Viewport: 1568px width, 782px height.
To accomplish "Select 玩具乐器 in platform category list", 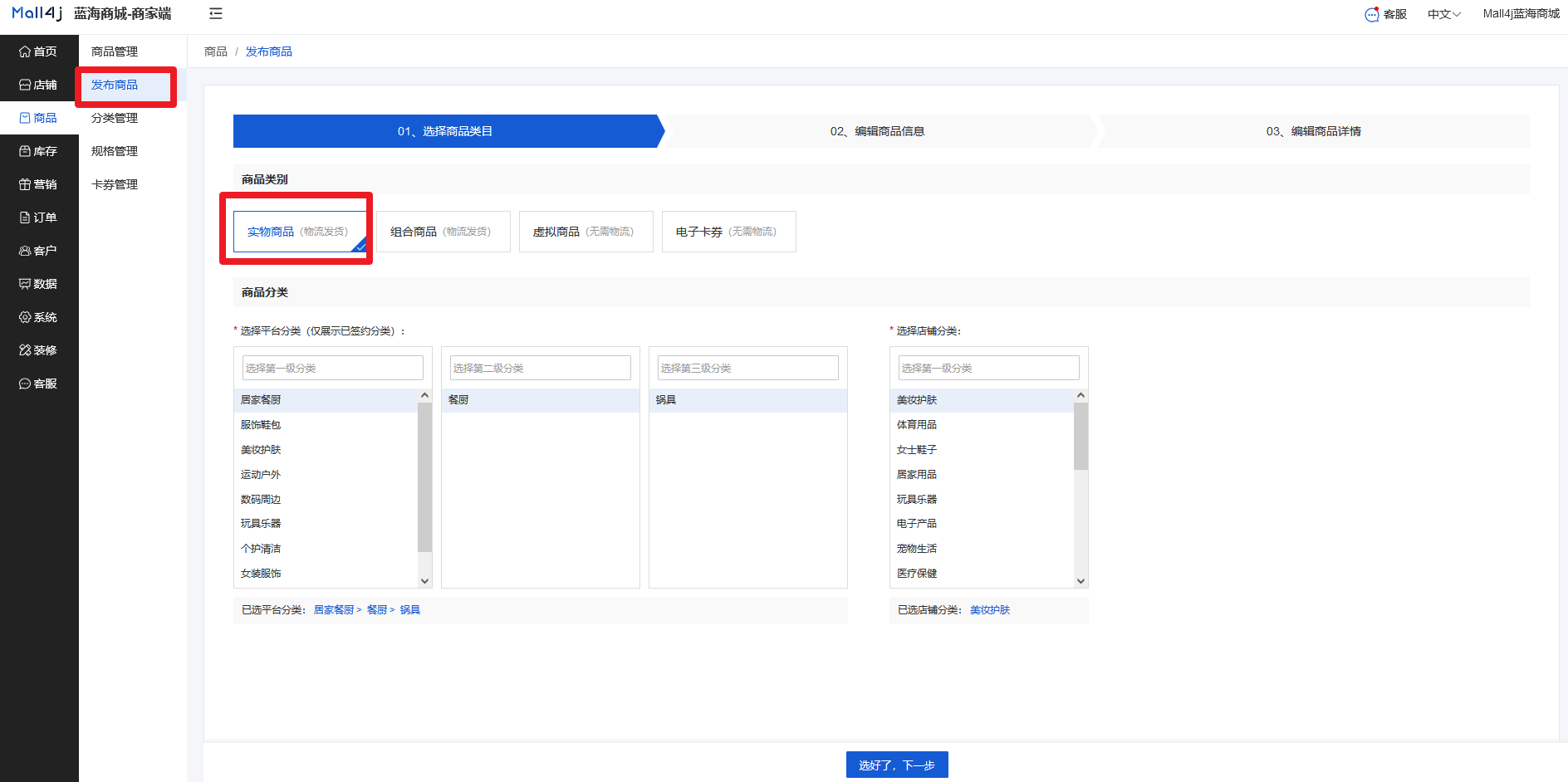I will click(x=326, y=524).
